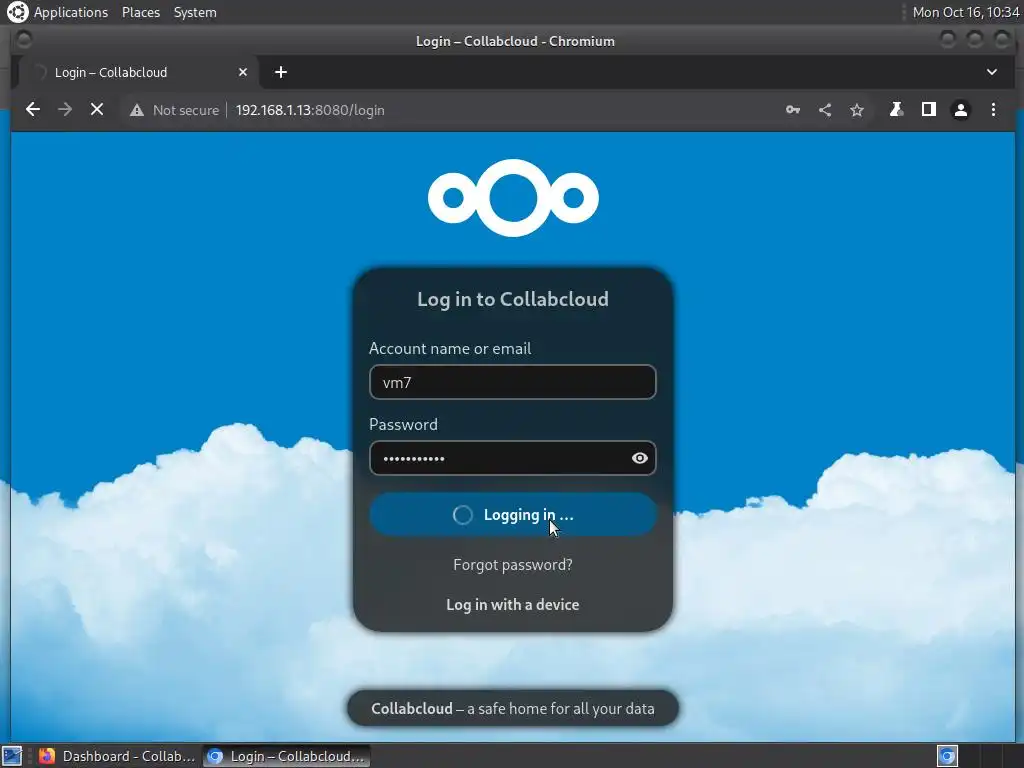The image size is (1024, 768).
Task: Click the window menu button in title bar
Action: [24, 40]
